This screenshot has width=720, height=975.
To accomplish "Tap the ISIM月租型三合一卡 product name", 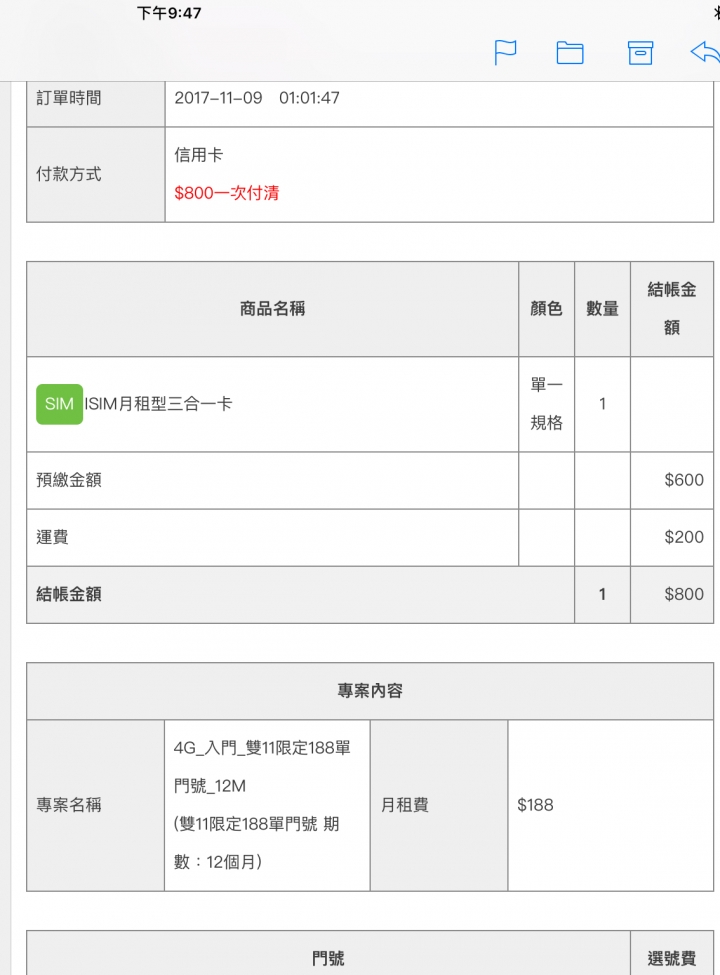I will tap(158, 404).
